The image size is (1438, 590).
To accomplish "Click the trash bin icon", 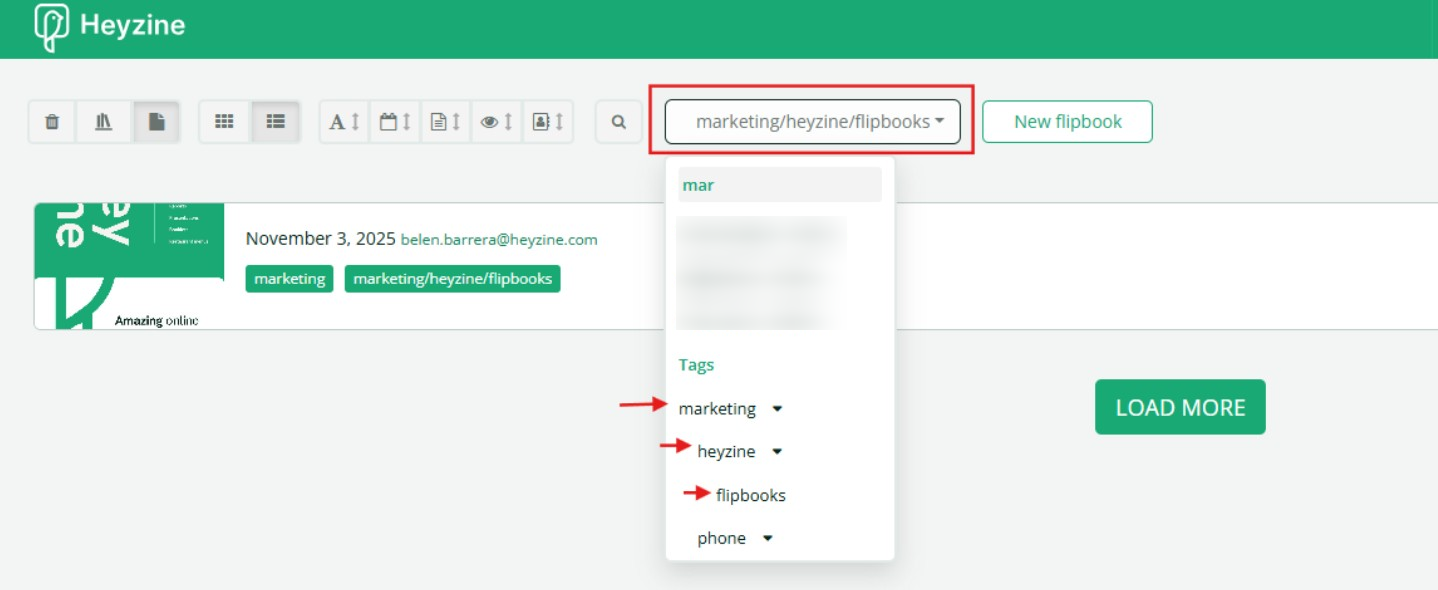I will click(x=53, y=122).
